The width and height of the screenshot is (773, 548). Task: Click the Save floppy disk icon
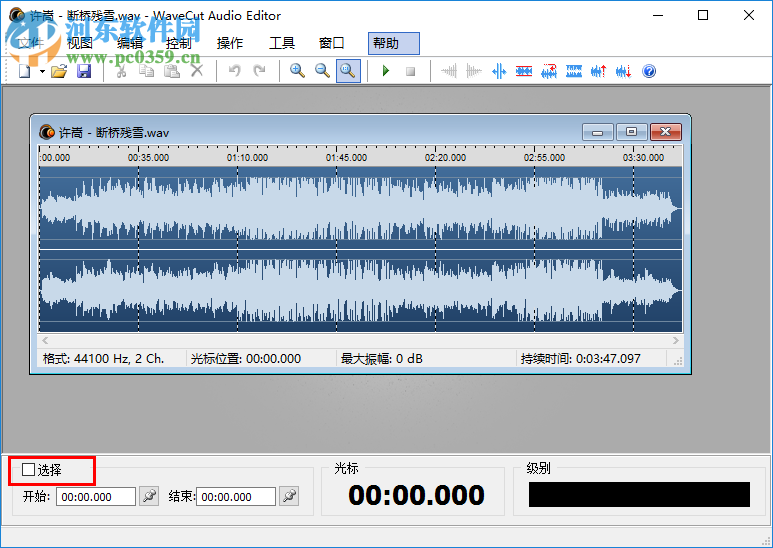coord(84,71)
